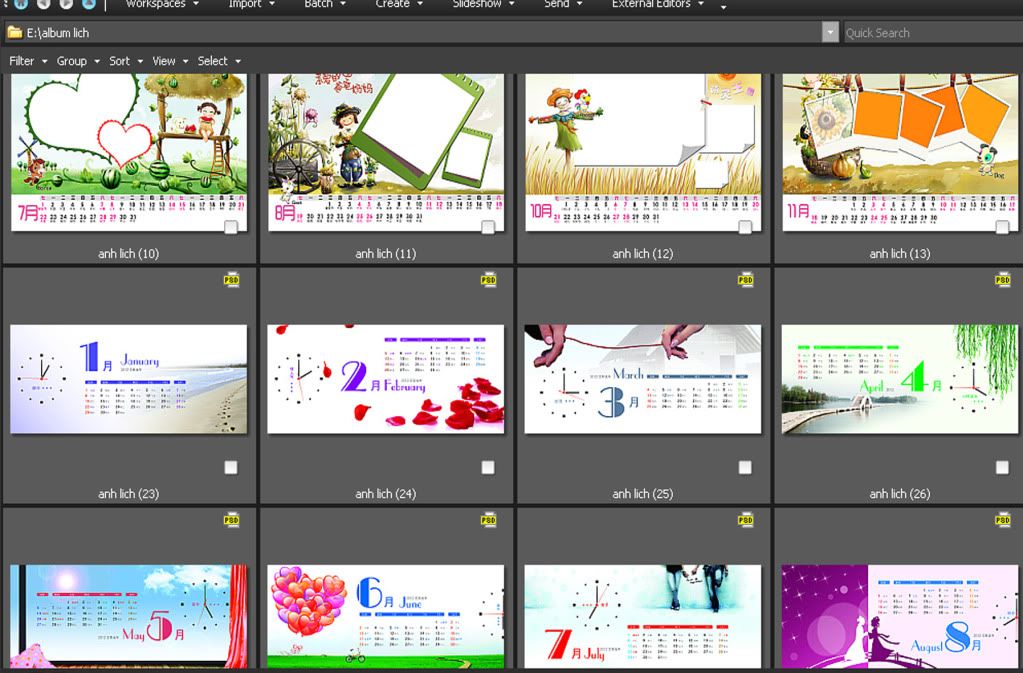
Task: Click the grey Back navigation arrow
Action: (44, 3)
